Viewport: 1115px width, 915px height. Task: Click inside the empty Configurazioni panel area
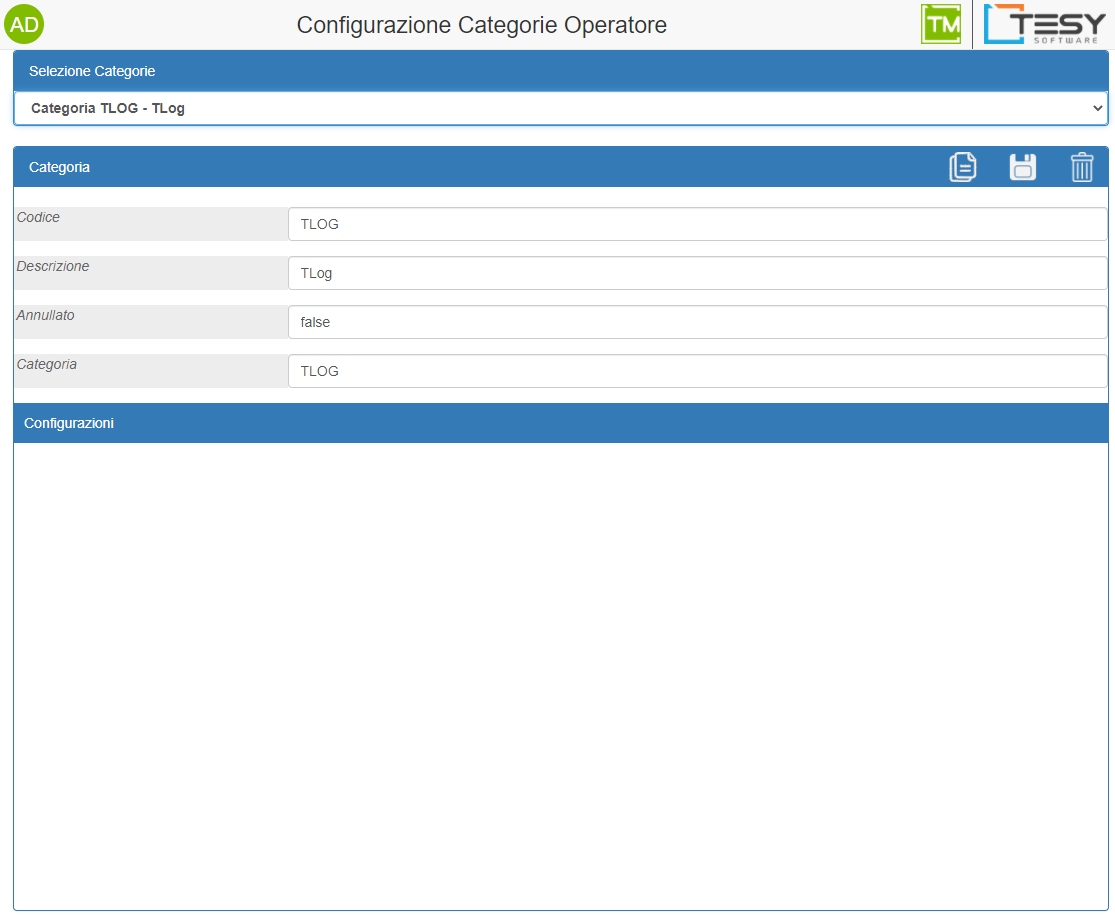[560, 675]
